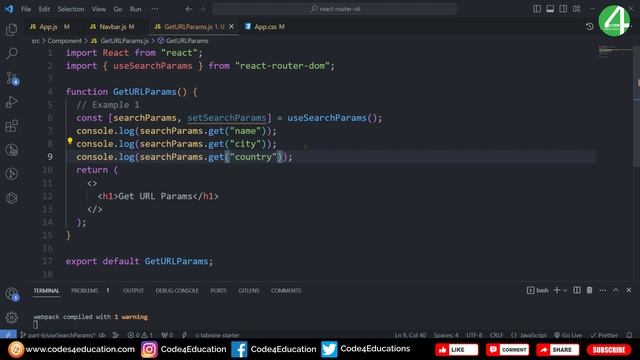Click the lightbulb code action on line 8
Viewport: 640px width, 360px height.
coord(70,141)
